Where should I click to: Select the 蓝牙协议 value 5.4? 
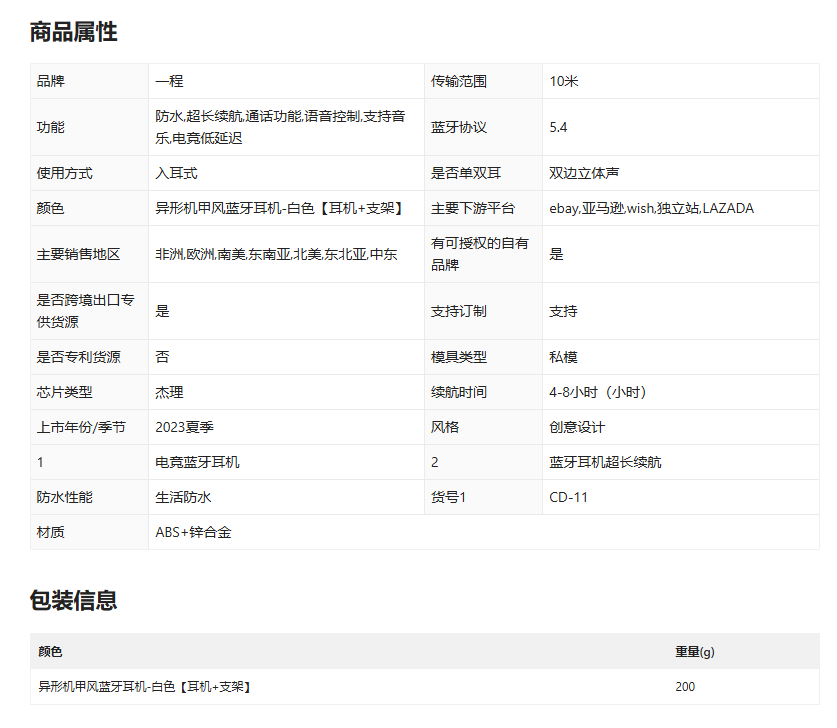(x=558, y=127)
